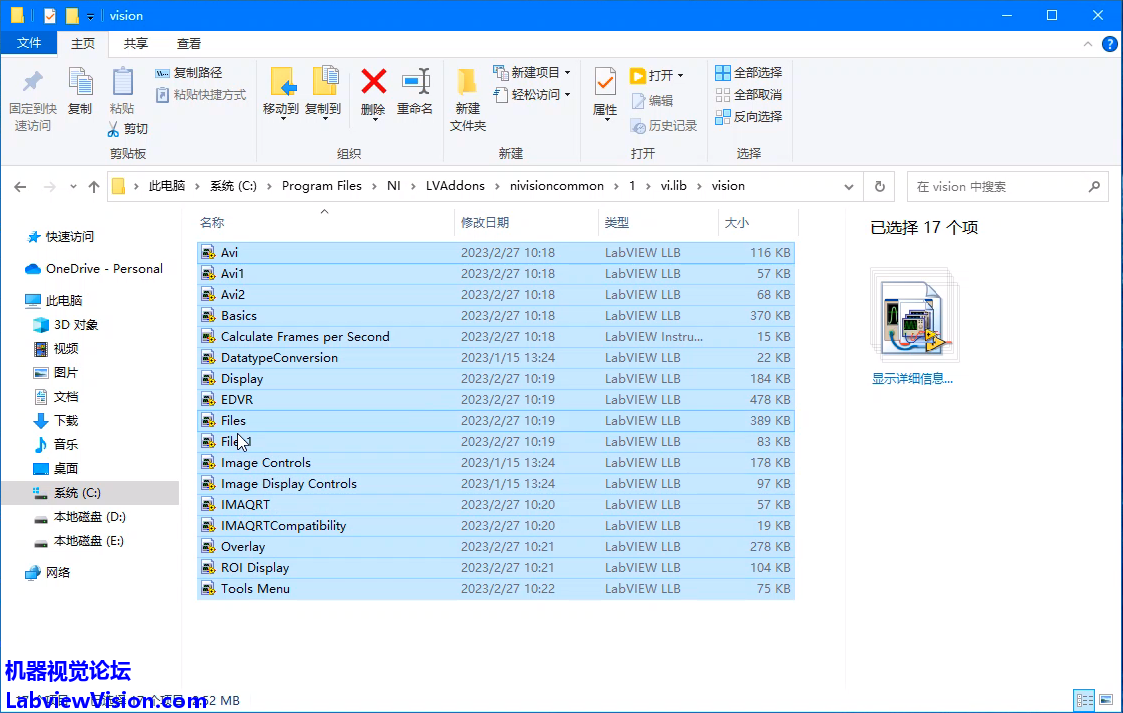Expand chevron after Program Files in path
Viewport: 1123px width, 713px height.
click(x=374, y=186)
